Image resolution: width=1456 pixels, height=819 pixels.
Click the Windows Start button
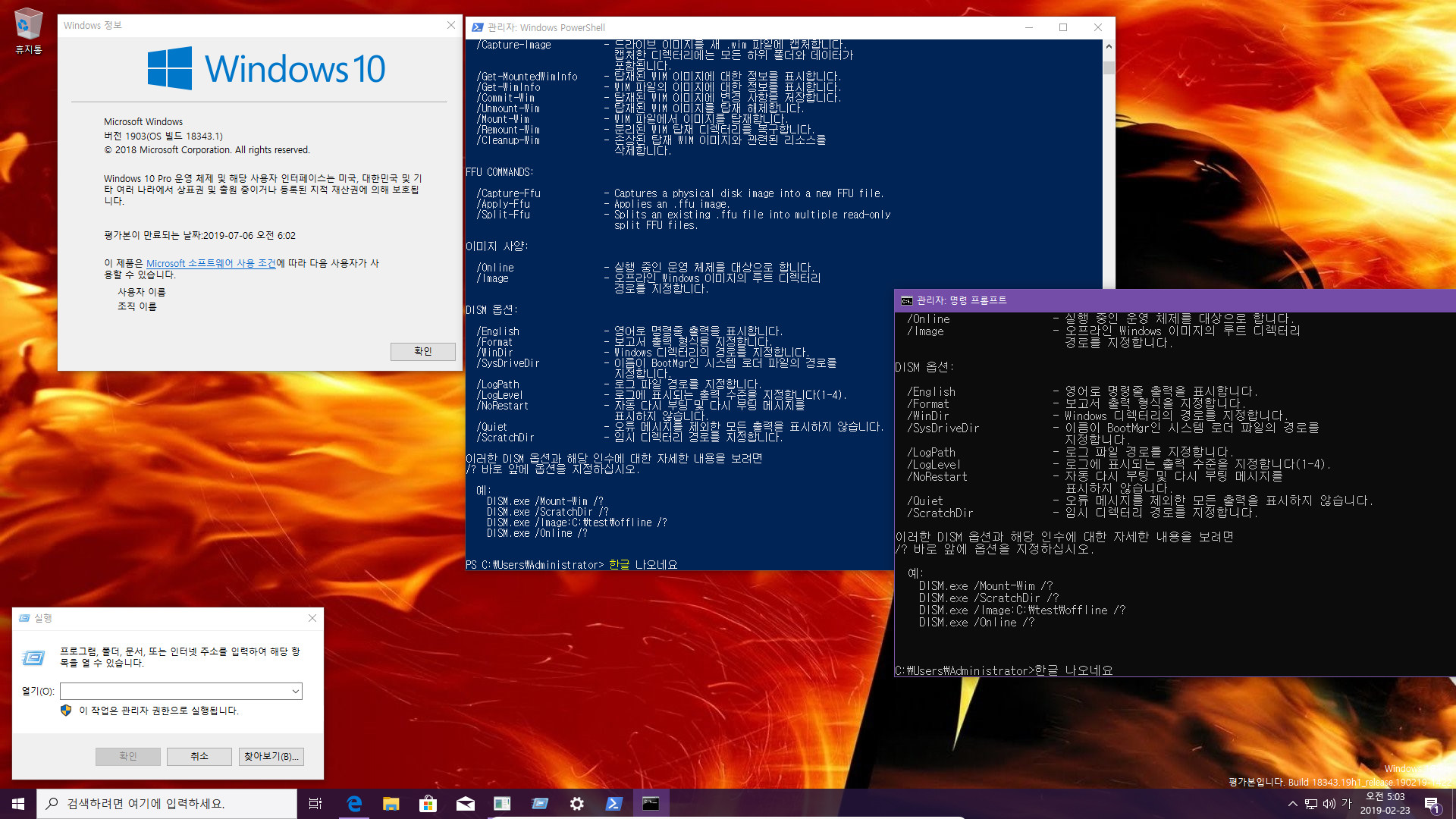(x=18, y=804)
